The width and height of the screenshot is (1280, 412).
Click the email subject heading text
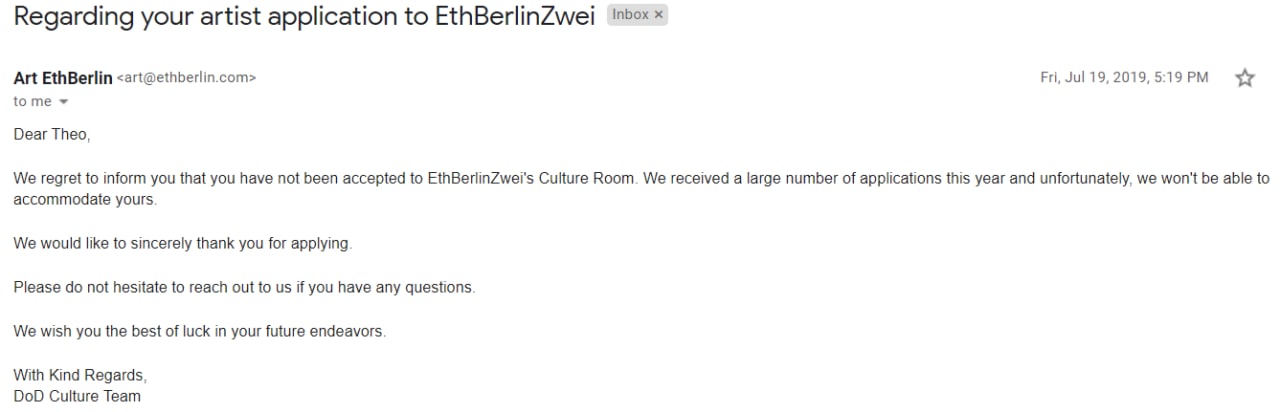[x=305, y=17]
